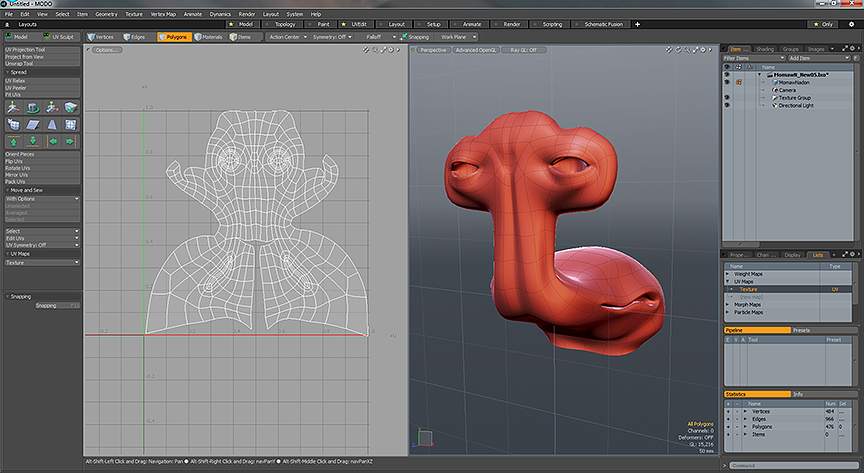This screenshot has height=473, width=864.
Task: Click the UV Relax button
Action: (x=42, y=80)
